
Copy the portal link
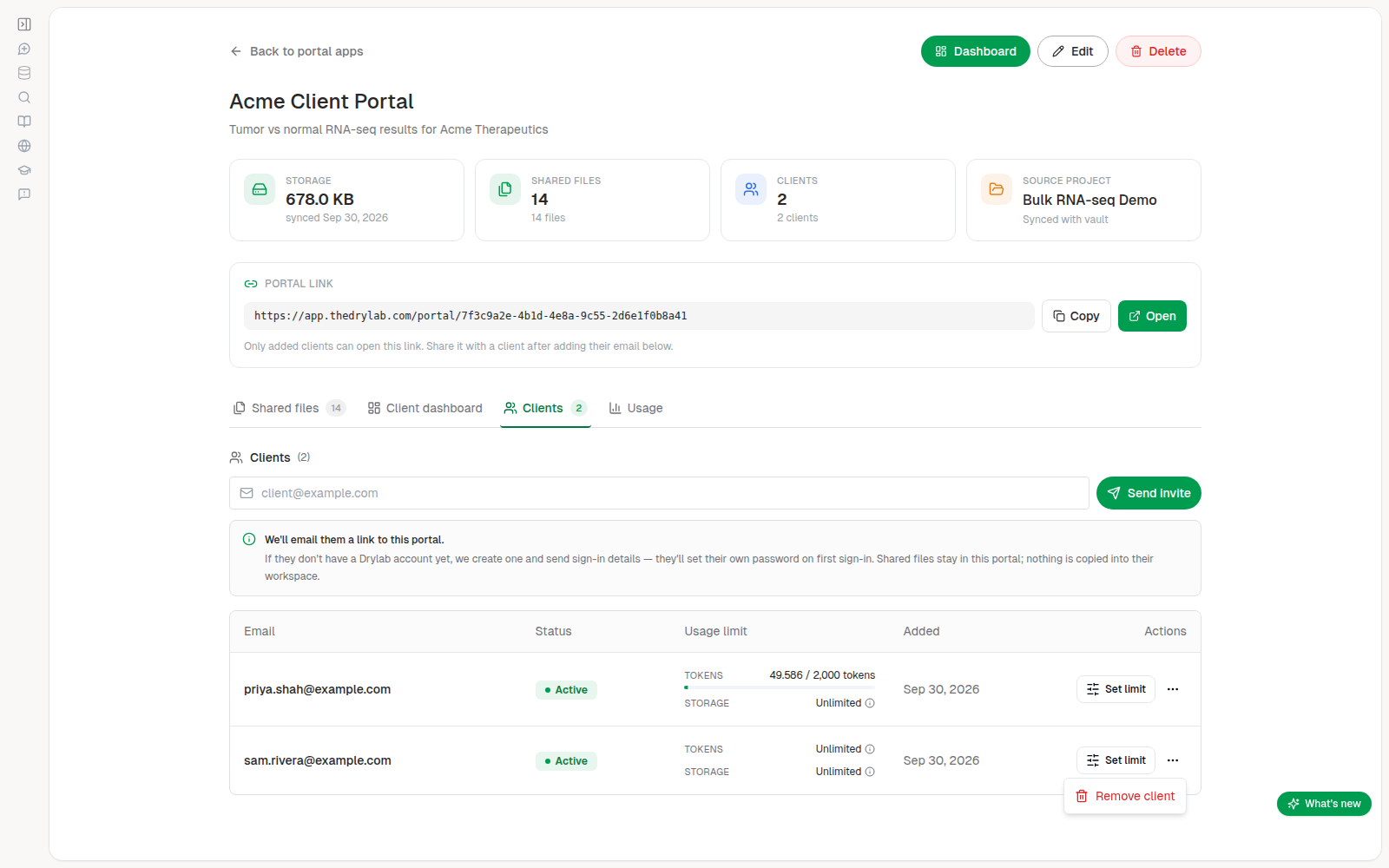(1076, 316)
